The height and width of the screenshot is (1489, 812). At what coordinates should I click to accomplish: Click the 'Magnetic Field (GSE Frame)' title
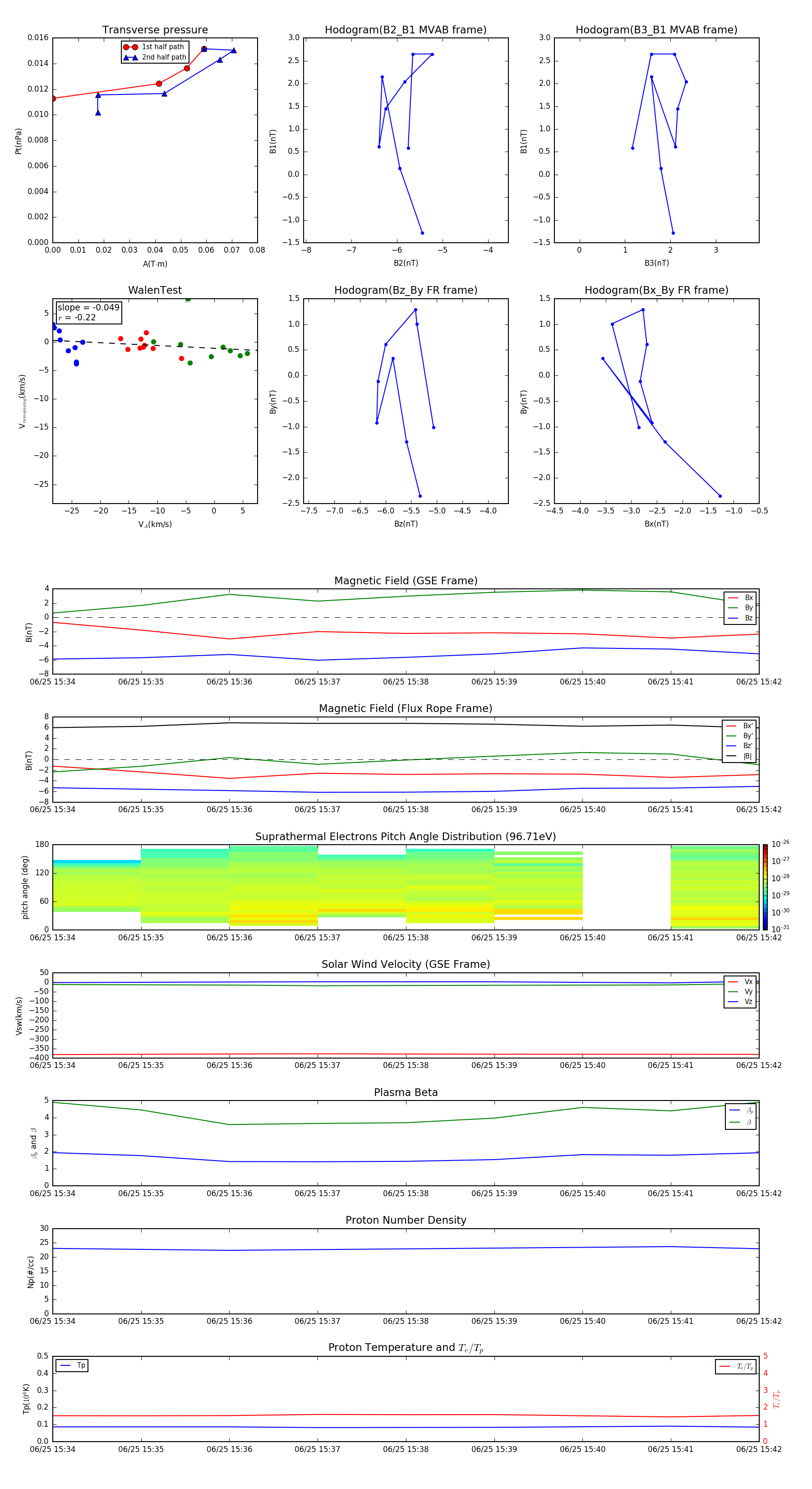pos(406,581)
